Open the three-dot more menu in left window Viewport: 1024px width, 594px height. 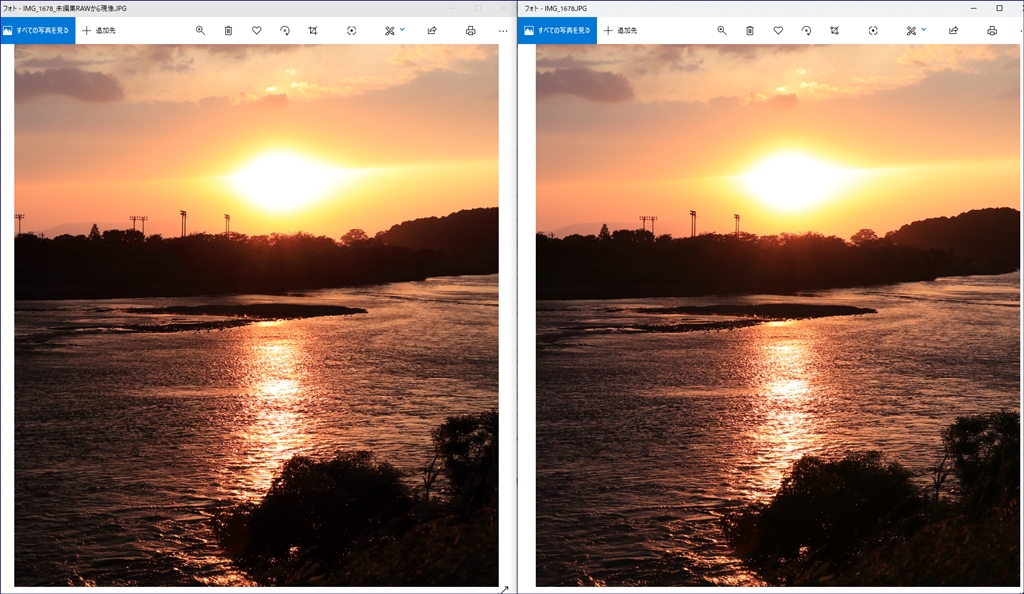click(x=503, y=31)
